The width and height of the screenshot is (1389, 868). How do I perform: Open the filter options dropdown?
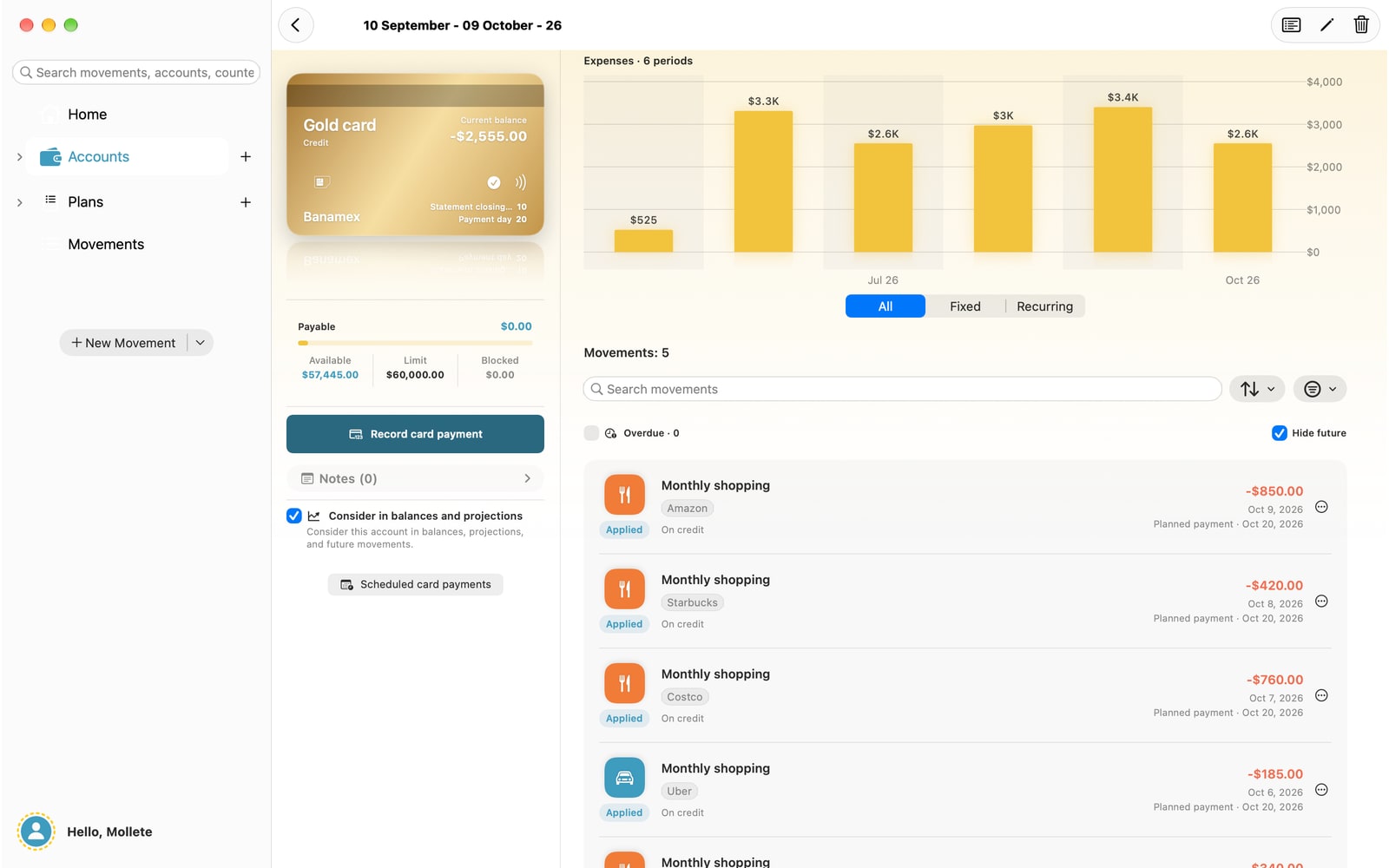[1320, 389]
